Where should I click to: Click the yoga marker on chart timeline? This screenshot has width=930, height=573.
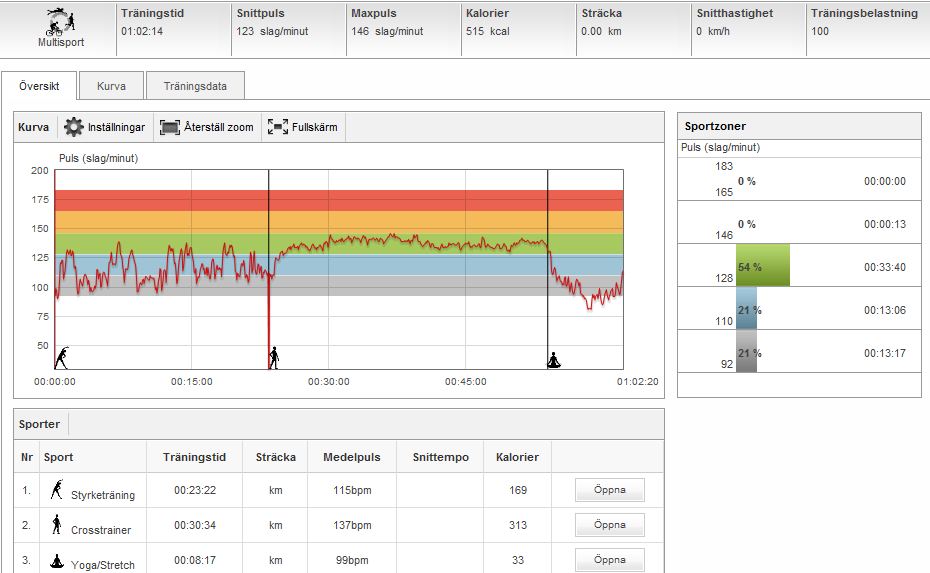click(x=554, y=359)
